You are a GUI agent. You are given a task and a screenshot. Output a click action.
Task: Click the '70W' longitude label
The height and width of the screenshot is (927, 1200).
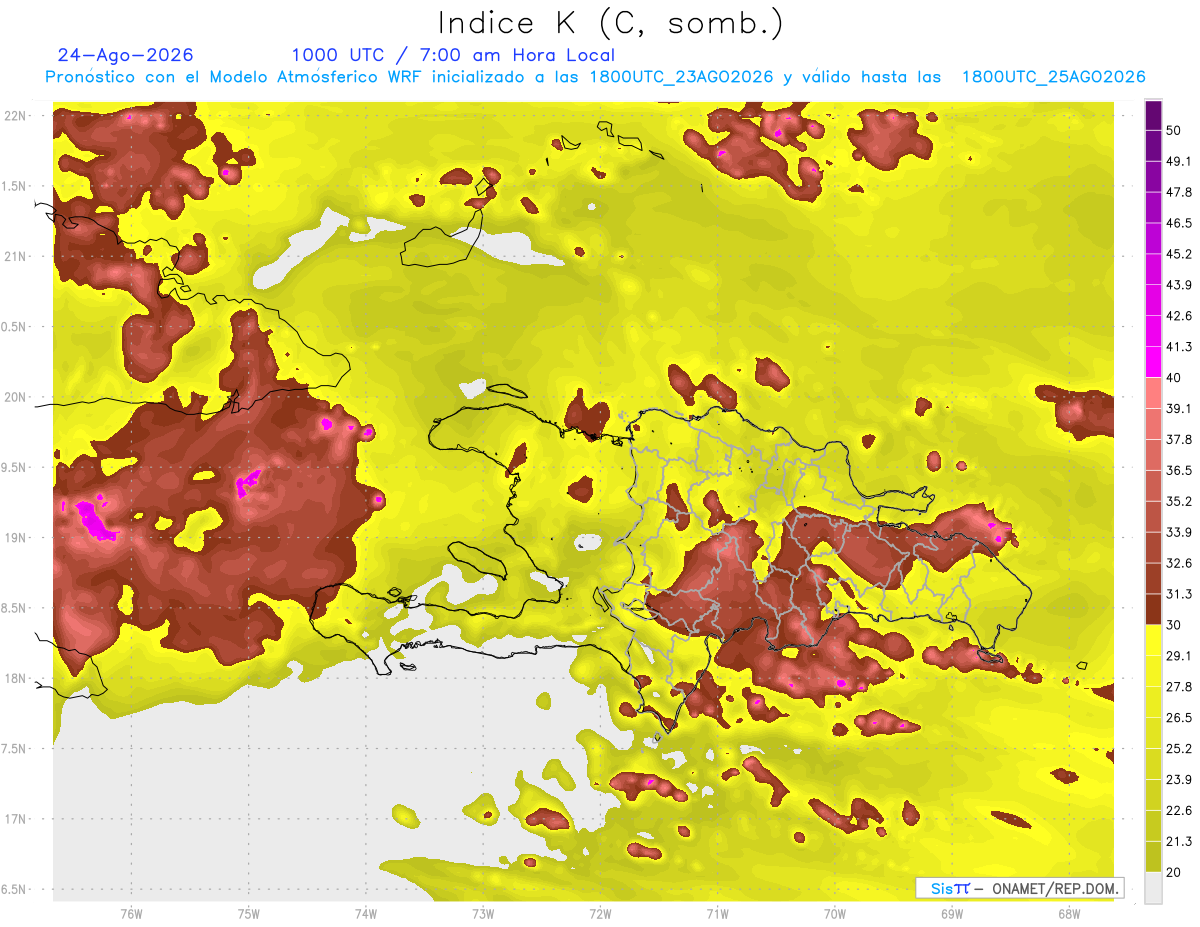pos(835,913)
